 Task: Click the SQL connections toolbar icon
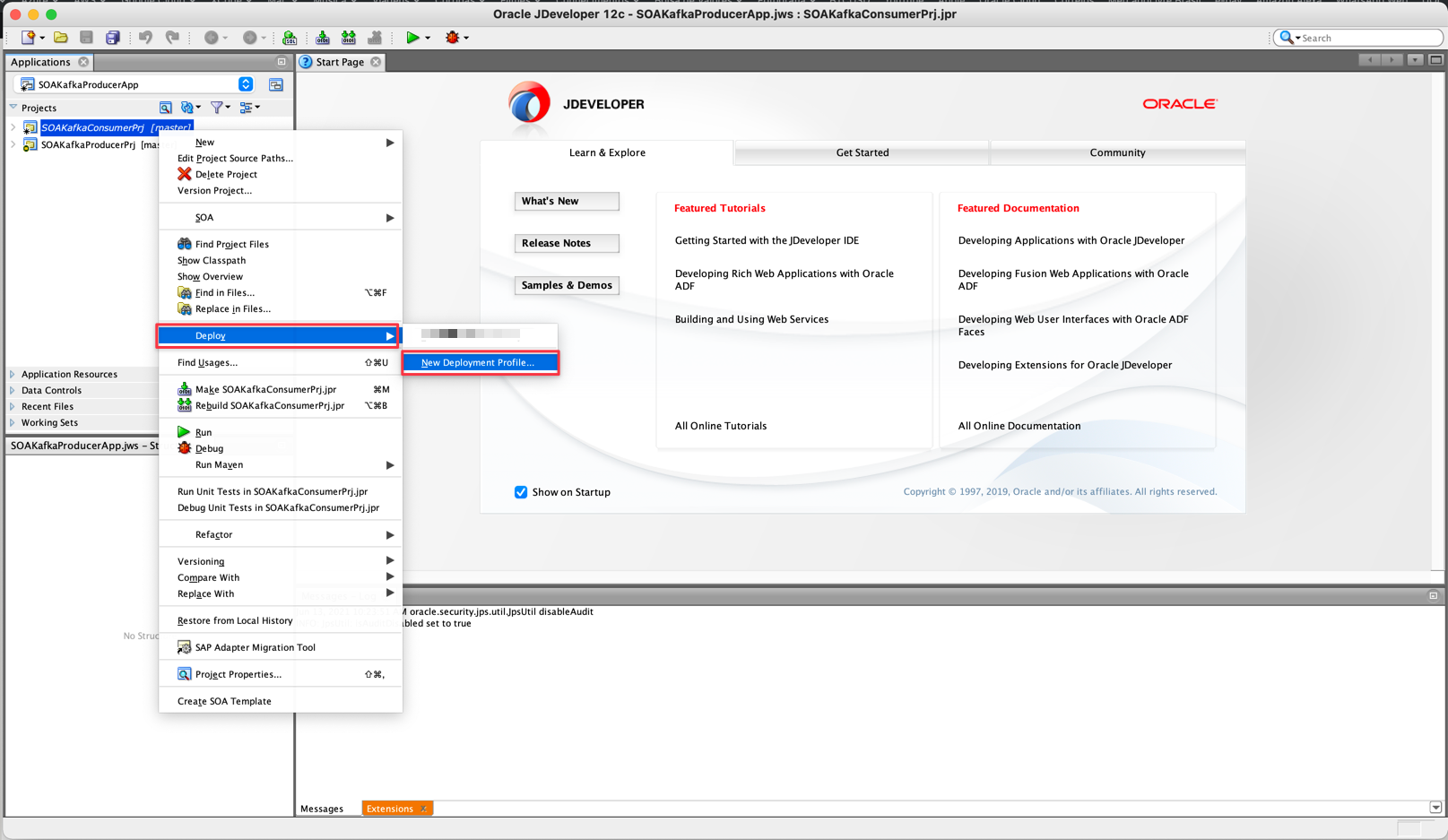[290, 37]
